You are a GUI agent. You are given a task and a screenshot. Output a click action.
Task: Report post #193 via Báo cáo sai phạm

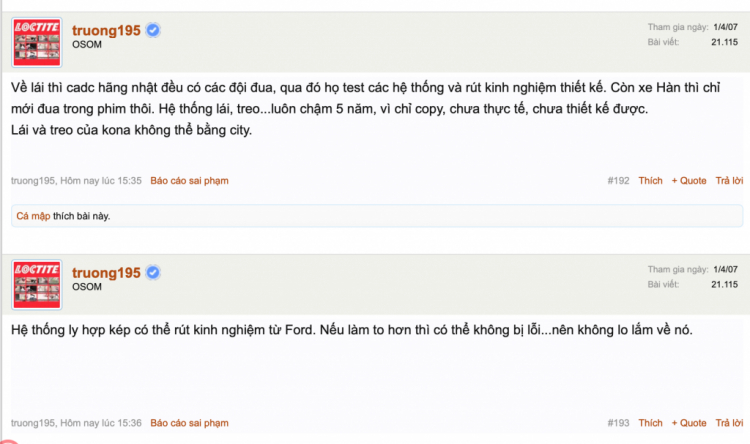pos(189,423)
